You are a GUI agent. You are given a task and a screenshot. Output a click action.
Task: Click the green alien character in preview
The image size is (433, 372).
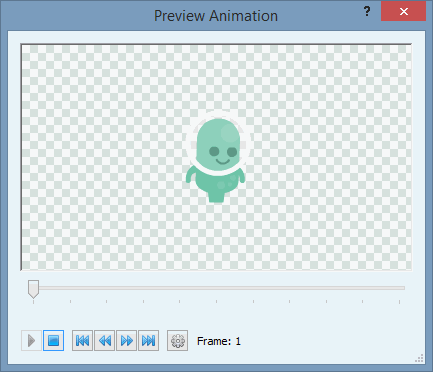[216, 160]
